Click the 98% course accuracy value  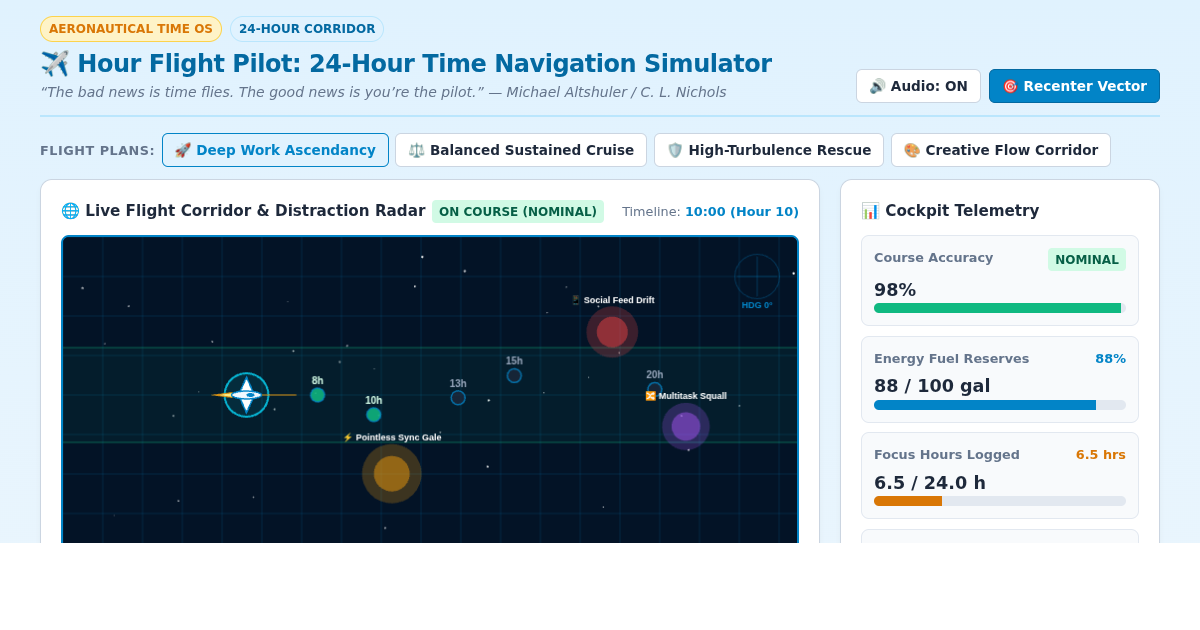pyautogui.click(x=895, y=290)
